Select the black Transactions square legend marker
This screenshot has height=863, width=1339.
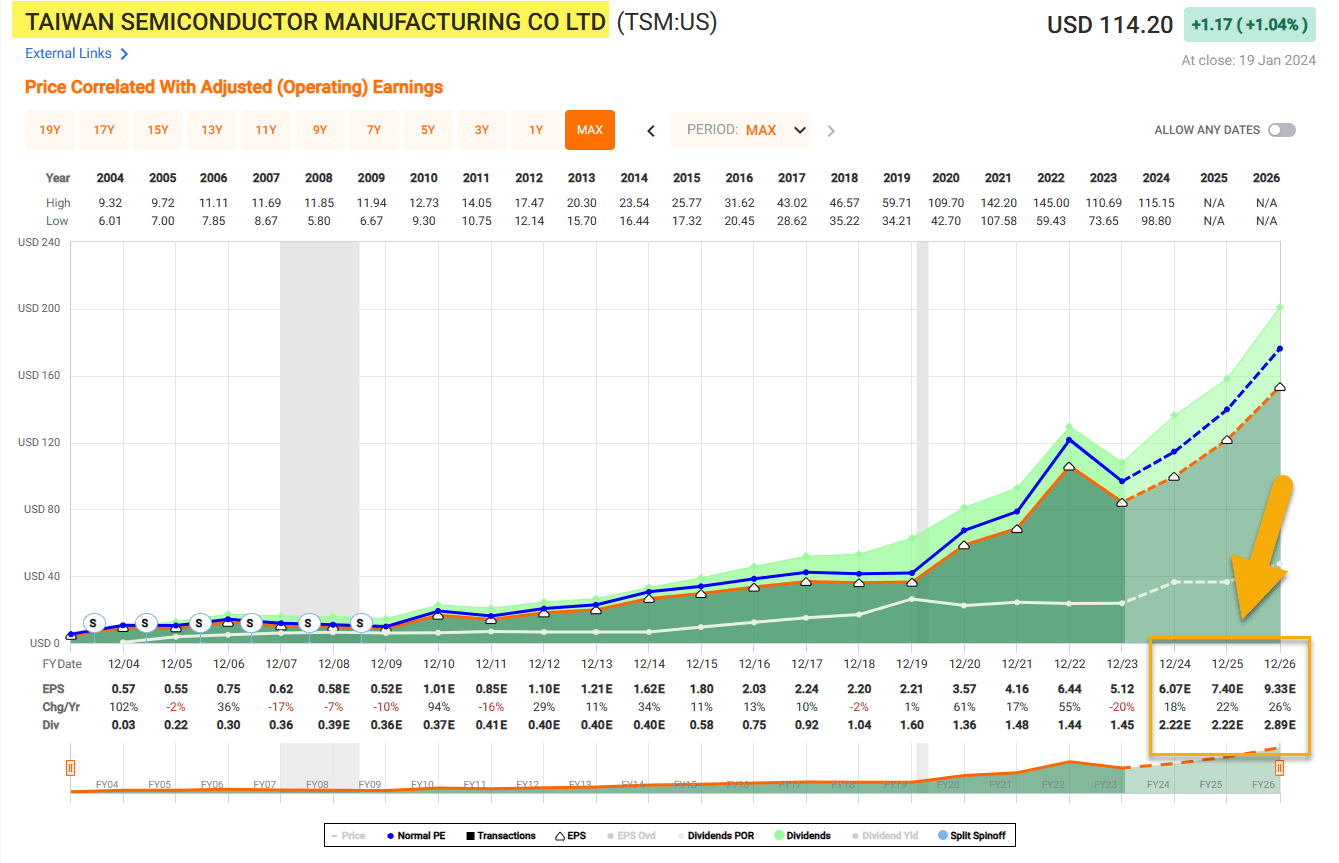(x=472, y=835)
